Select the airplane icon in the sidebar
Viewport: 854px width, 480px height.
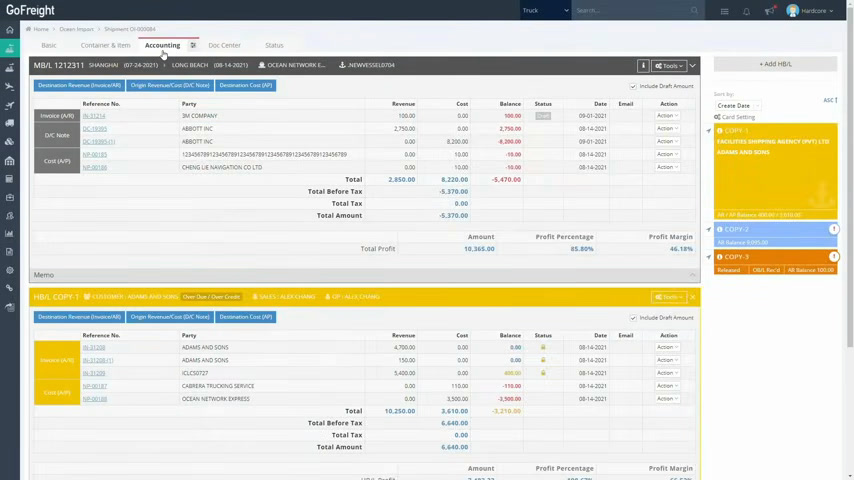[10, 105]
